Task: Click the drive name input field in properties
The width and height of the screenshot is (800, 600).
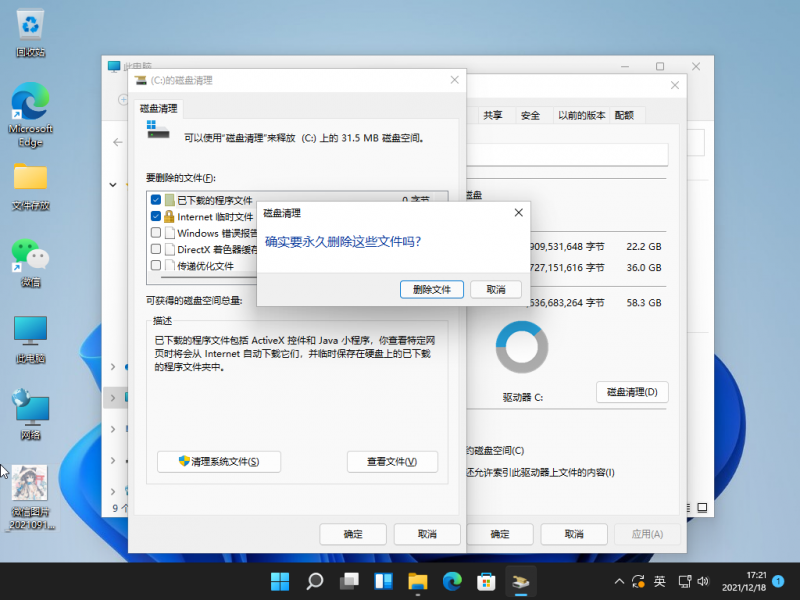Action: (x=567, y=154)
